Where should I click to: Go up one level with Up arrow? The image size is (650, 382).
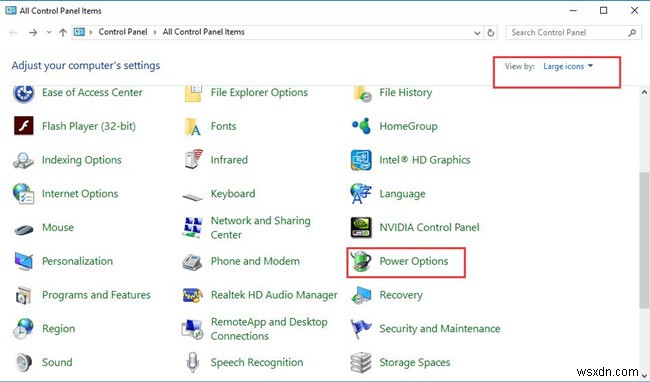(63, 32)
